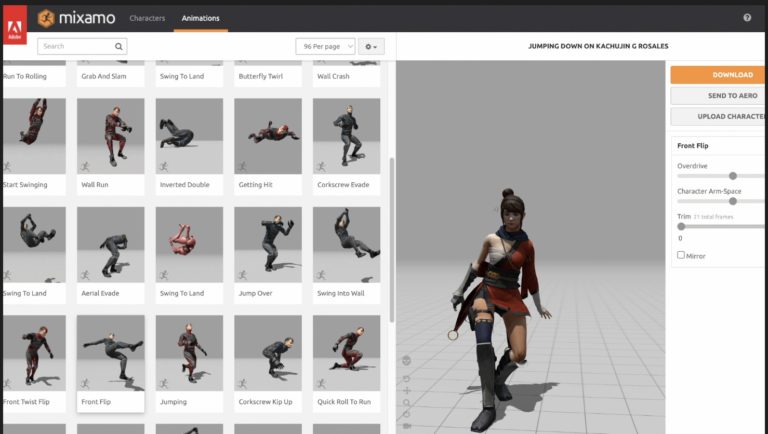Click the video camera icon in viewport
The width and height of the screenshot is (768, 434).
pos(406,425)
